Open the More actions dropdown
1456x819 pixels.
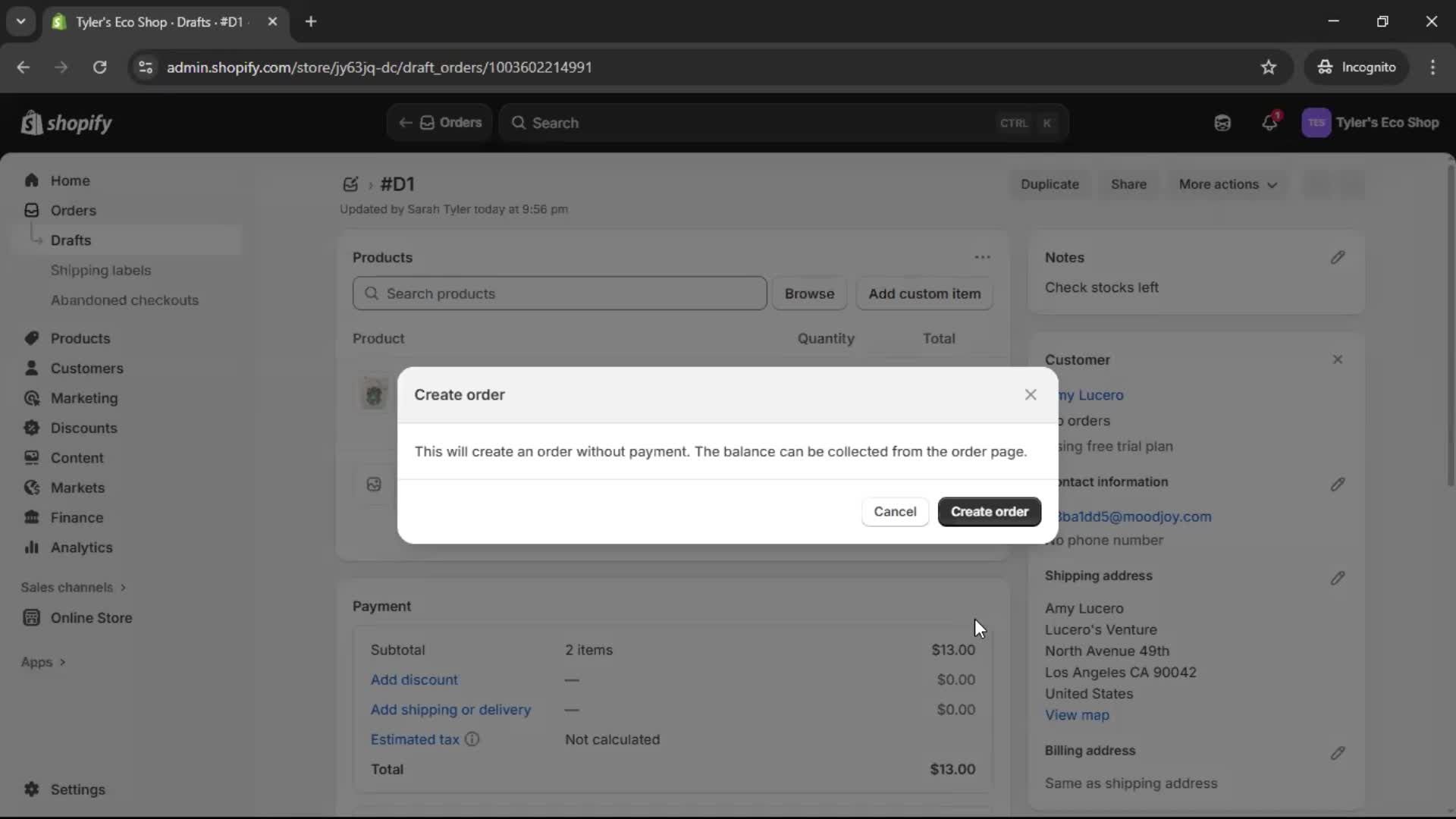click(1228, 184)
